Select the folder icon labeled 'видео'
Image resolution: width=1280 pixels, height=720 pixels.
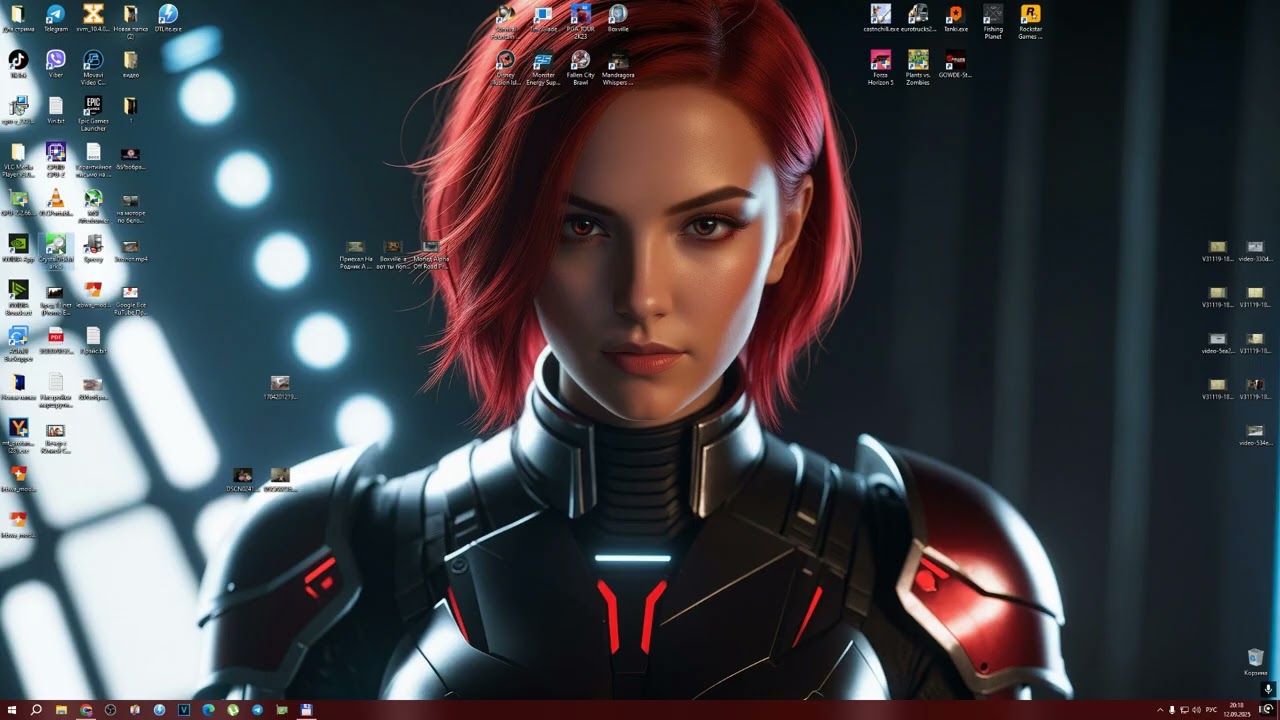(x=130, y=65)
